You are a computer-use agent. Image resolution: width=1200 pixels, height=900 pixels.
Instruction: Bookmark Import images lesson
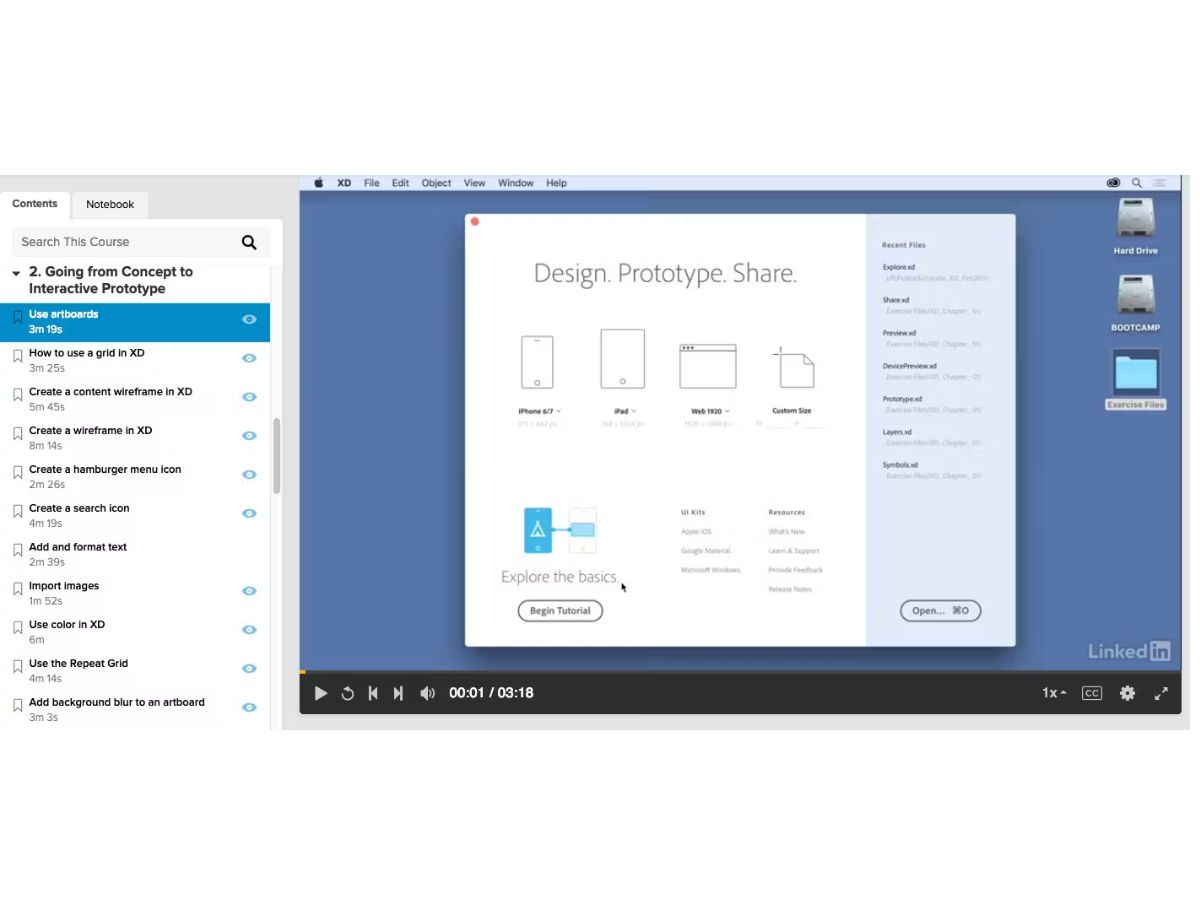click(x=17, y=589)
